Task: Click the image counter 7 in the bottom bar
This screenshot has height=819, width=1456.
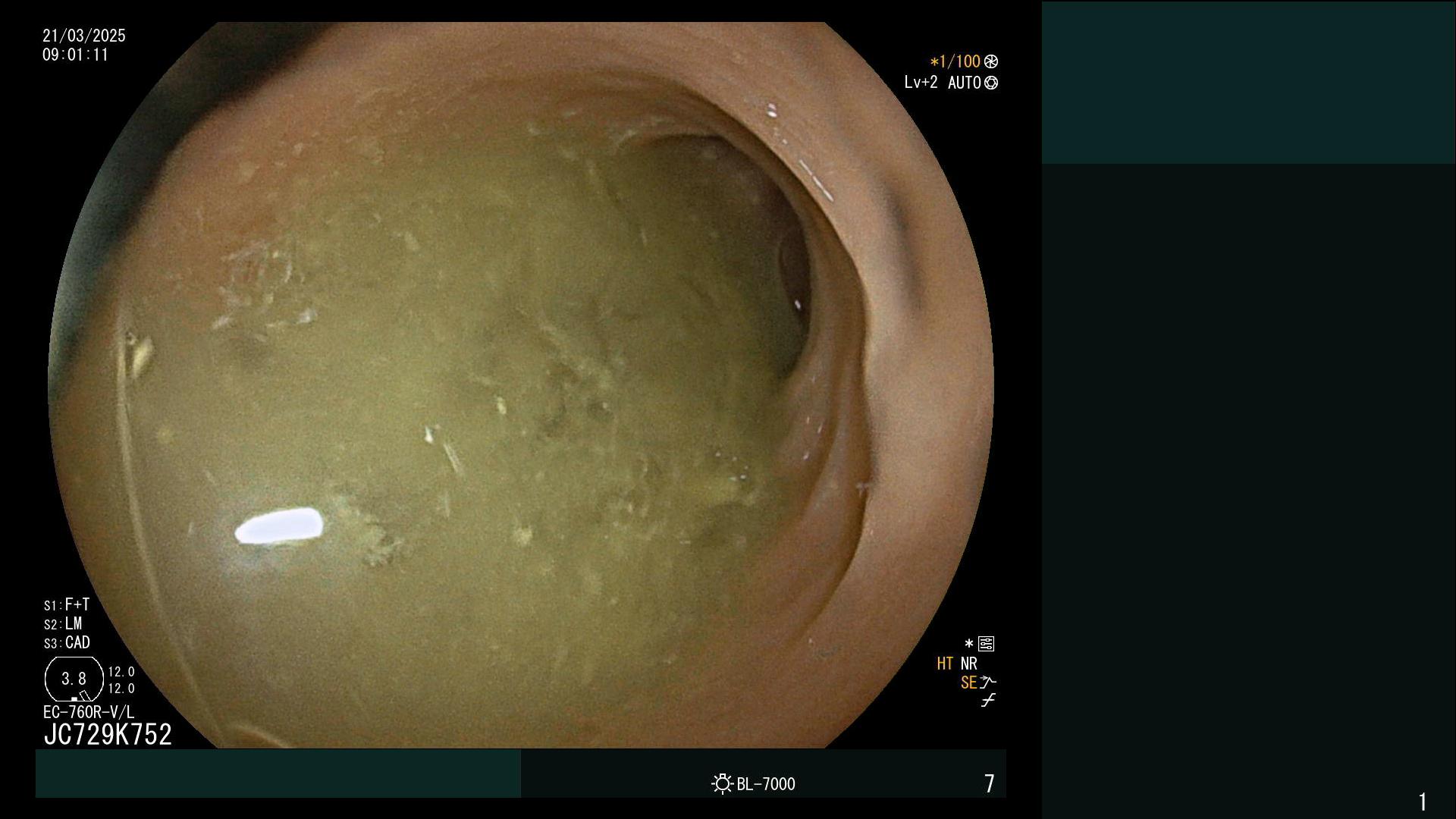Action: (989, 783)
